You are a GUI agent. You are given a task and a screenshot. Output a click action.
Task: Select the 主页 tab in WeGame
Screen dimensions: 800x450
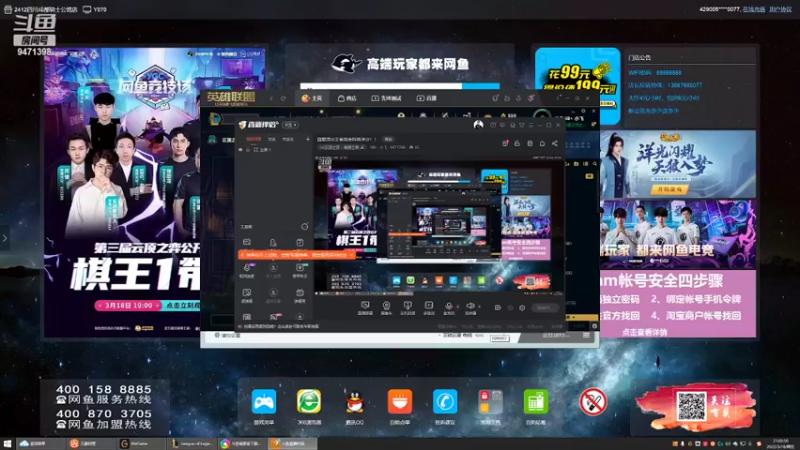[312, 98]
